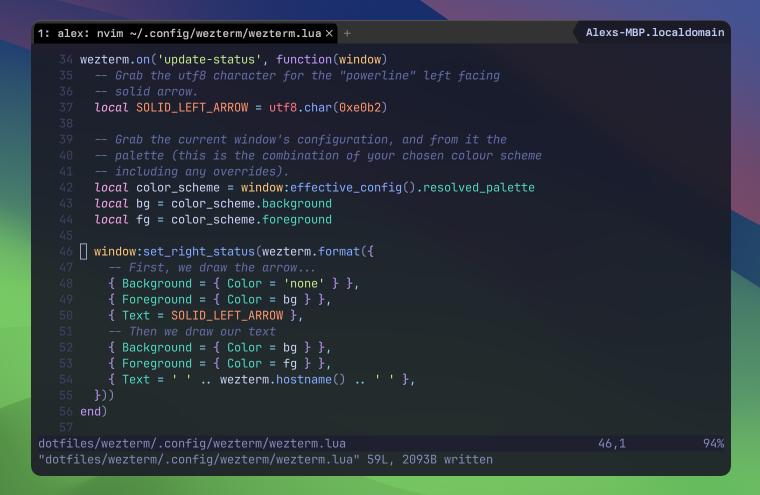Click line number 57
Viewport: 760px width, 495px height.
point(66,428)
